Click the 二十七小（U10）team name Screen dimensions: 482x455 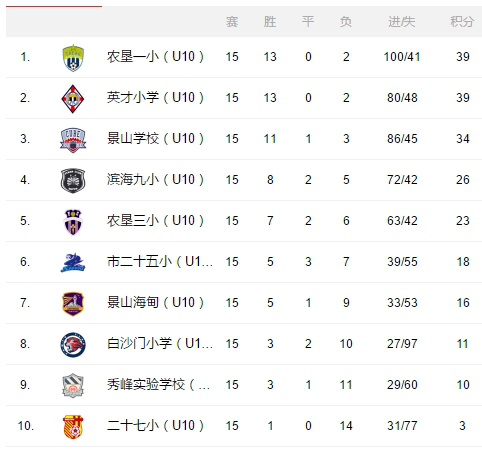point(155,426)
